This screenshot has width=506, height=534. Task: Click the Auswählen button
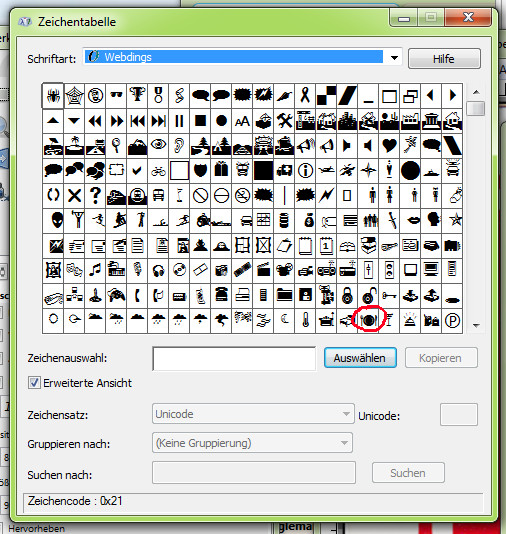tap(360, 358)
